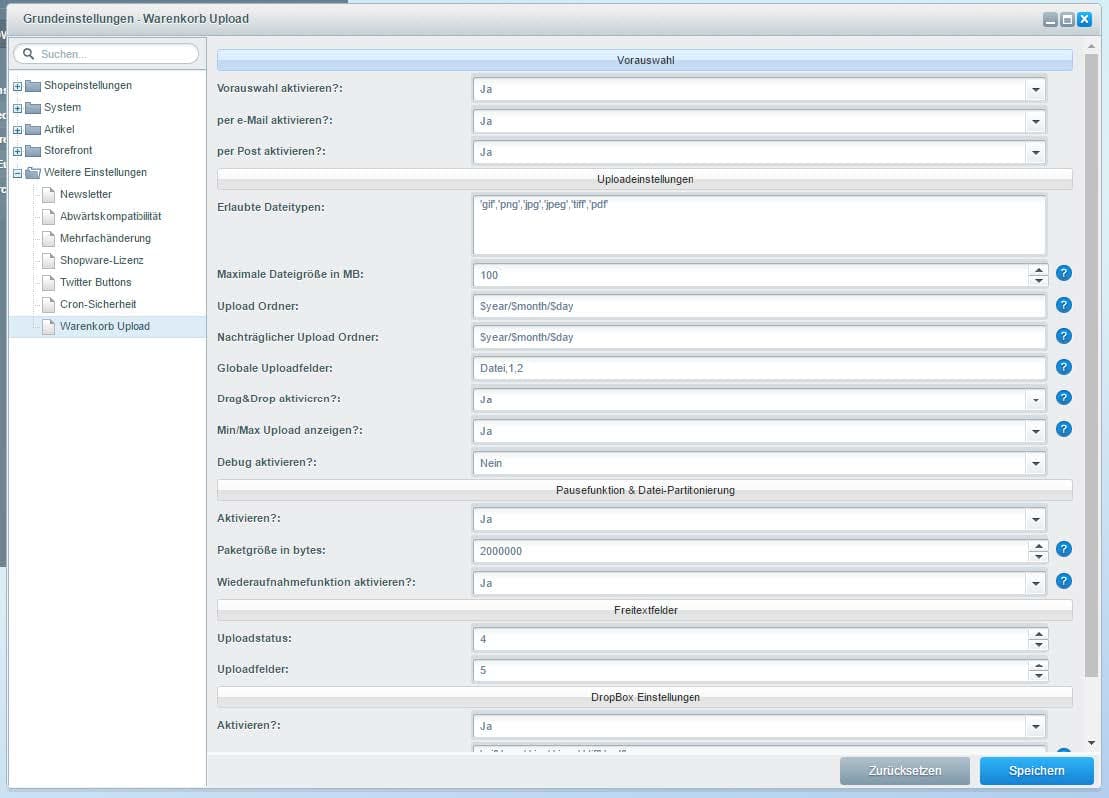This screenshot has width=1109, height=798.
Task: Open per Post aktivieren dropdown
Action: pyautogui.click(x=1035, y=153)
